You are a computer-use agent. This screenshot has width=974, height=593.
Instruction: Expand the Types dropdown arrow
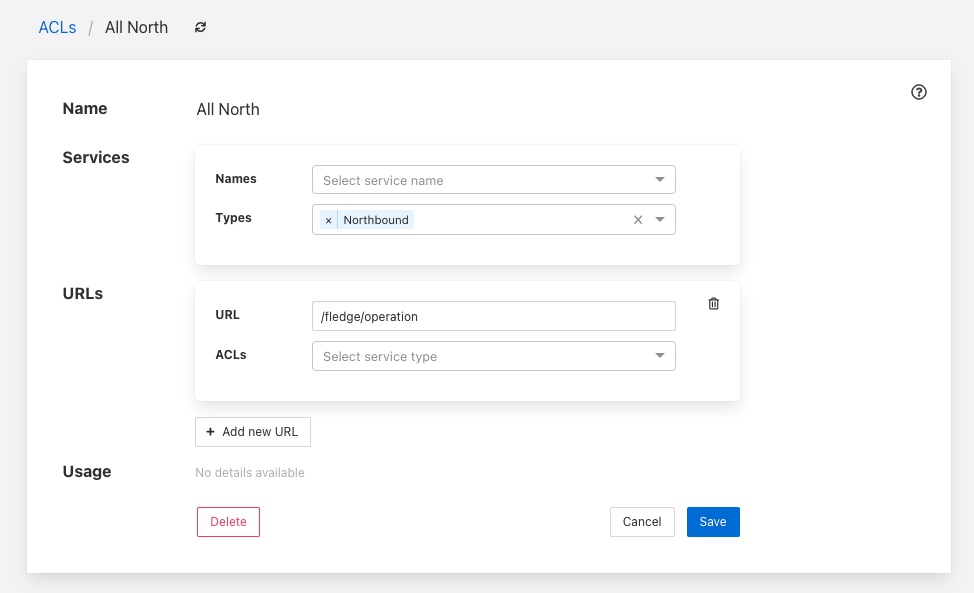coord(660,220)
